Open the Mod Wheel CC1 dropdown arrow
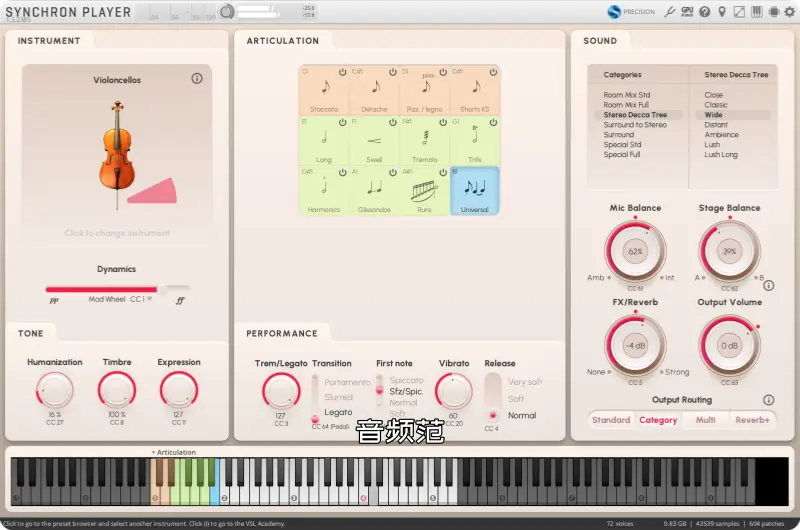This screenshot has width=800, height=530. tap(149, 299)
